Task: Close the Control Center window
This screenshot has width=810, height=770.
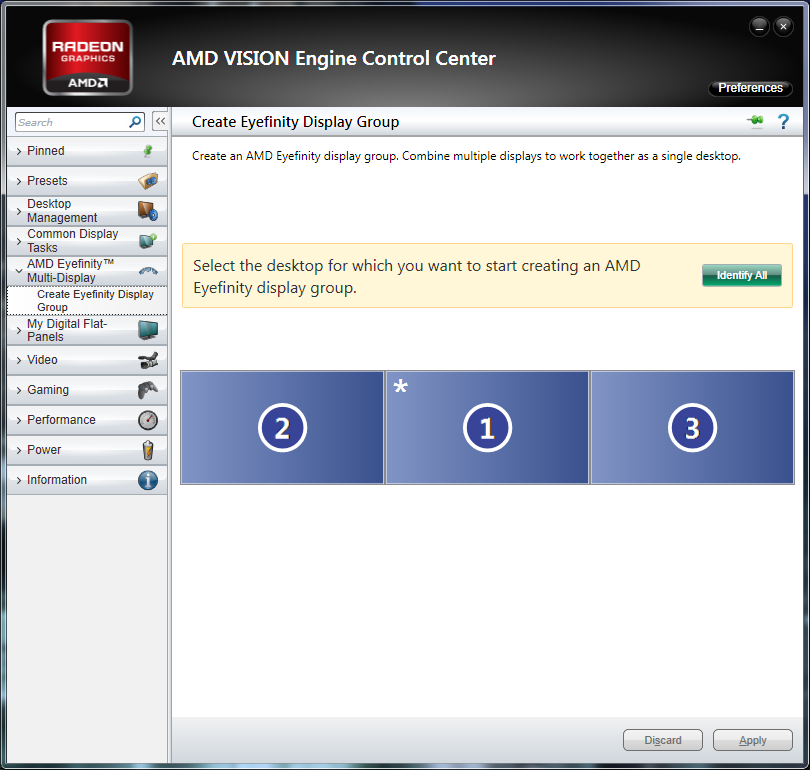Action: (783, 26)
